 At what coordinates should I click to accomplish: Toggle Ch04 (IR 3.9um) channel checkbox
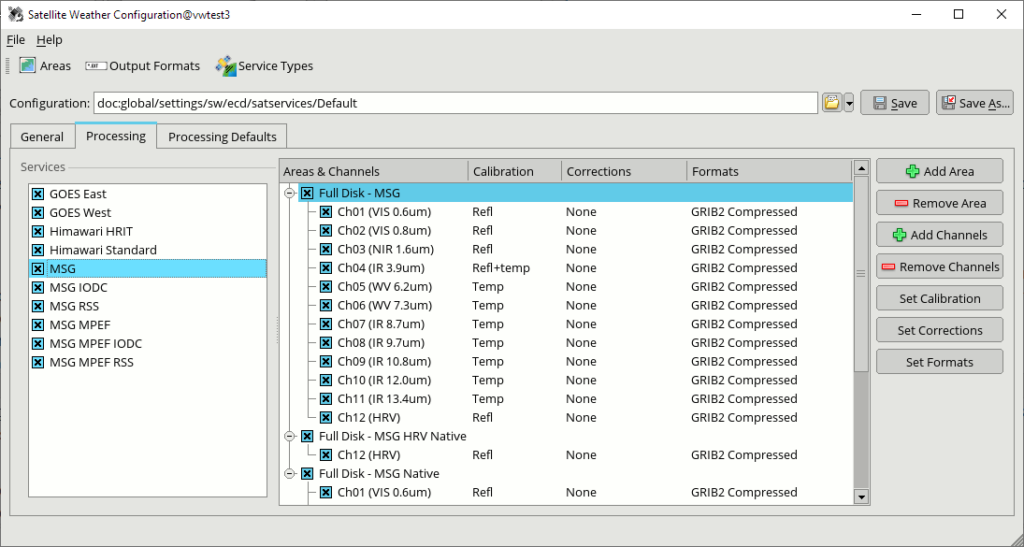coord(326,268)
